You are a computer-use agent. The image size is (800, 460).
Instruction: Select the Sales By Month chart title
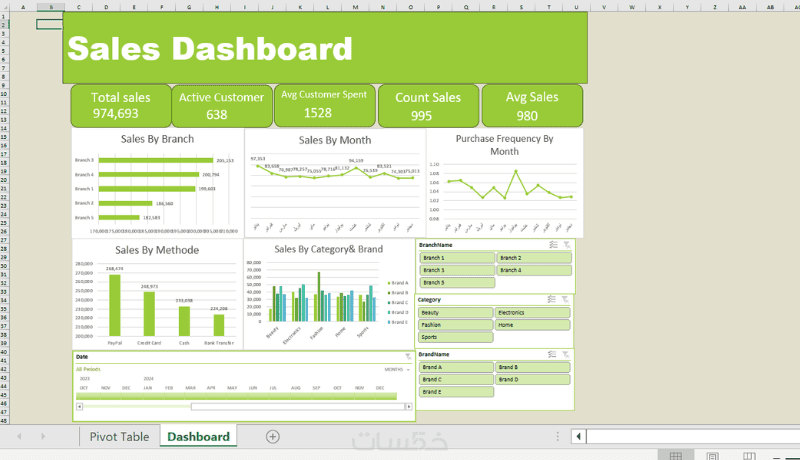tap(335, 140)
